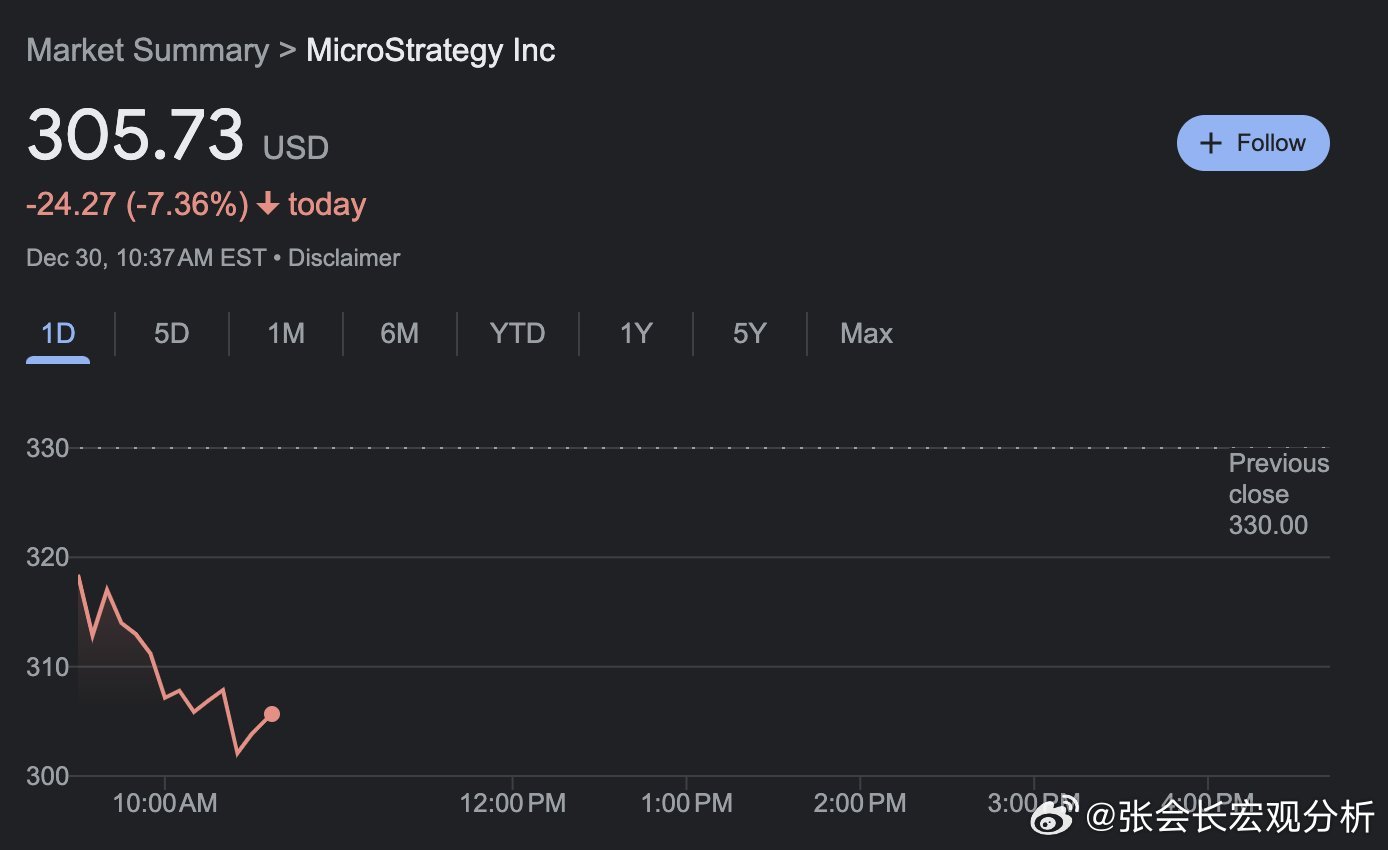The width and height of the screenshot is (1388, 850).
Task: Select the 5Y time range tab
Action: pos(749,333)
